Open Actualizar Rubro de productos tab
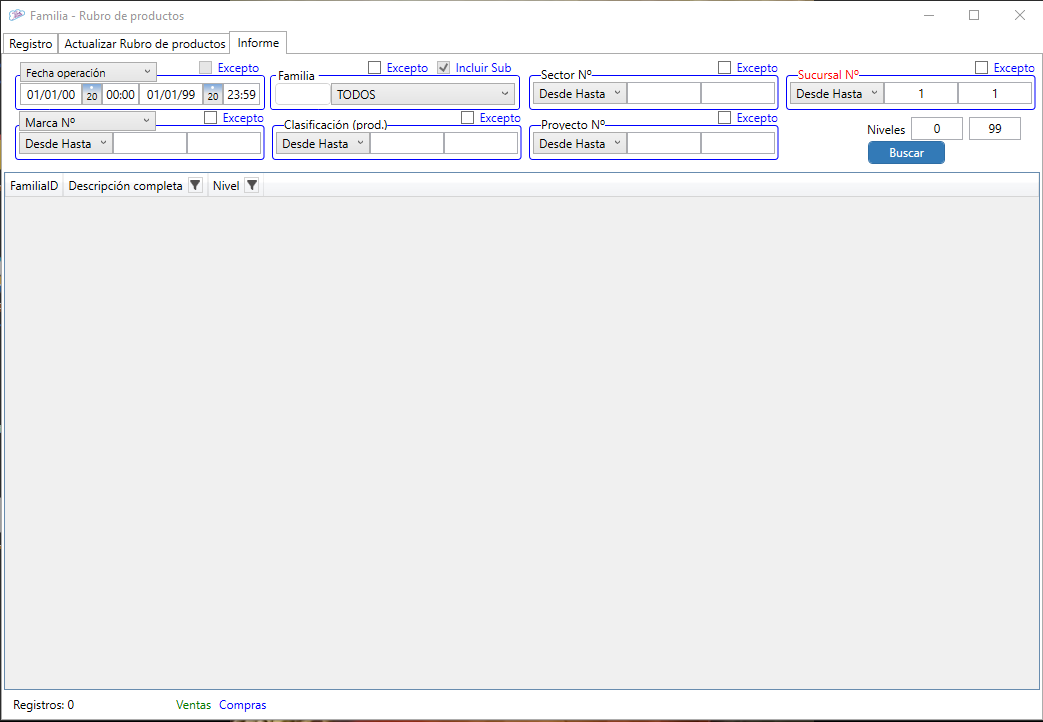 tap(145, 44)
